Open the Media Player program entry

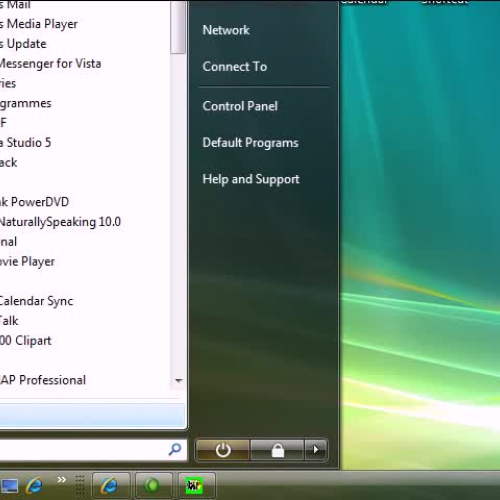(x=39, y=24)
